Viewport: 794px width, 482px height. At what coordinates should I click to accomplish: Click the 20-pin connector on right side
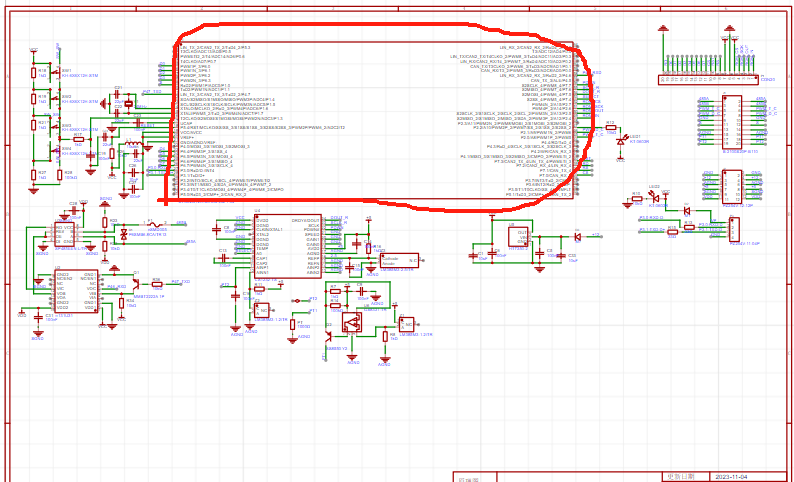point(731,122)
